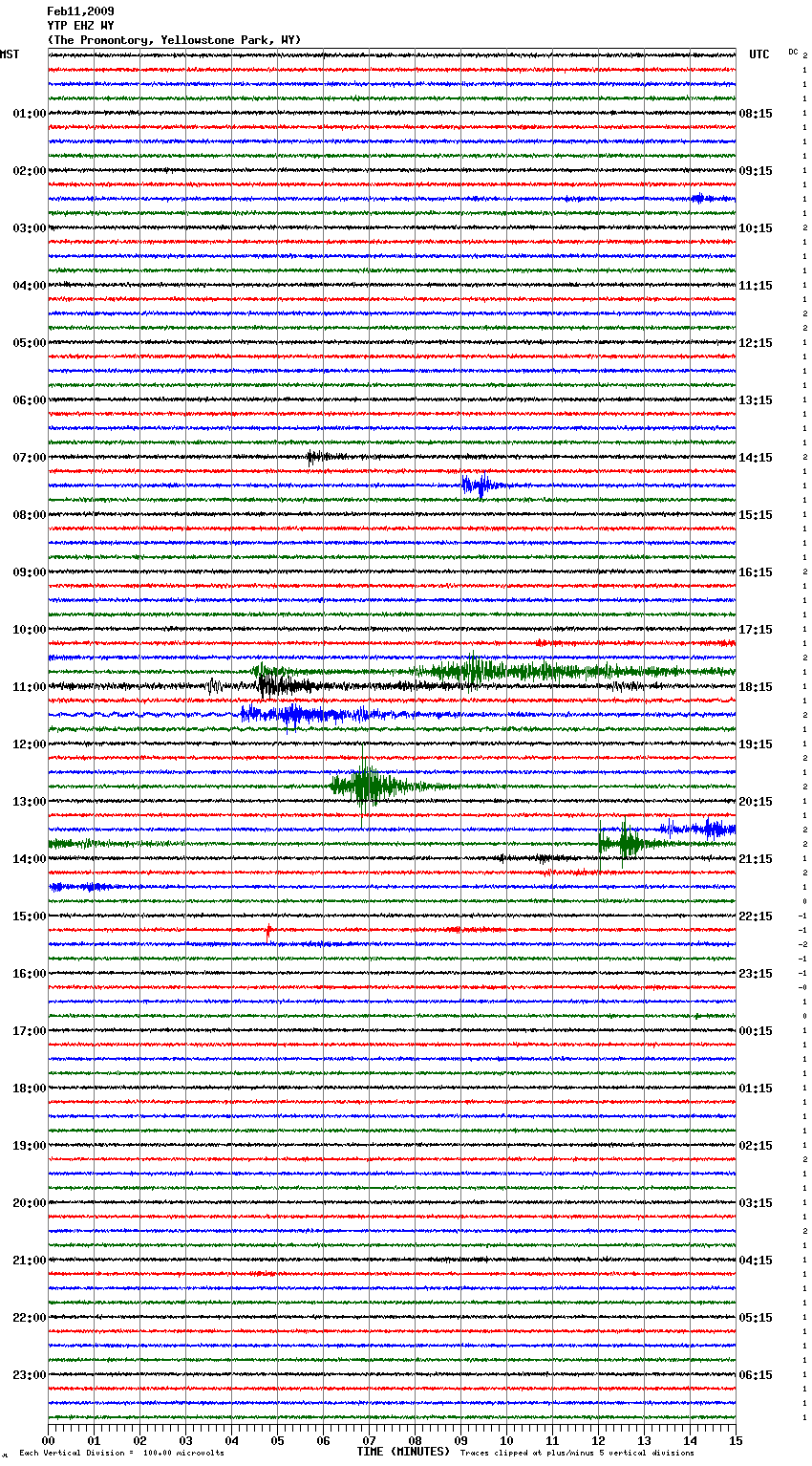Click the date label Feb11,2009

pos(80,11)
